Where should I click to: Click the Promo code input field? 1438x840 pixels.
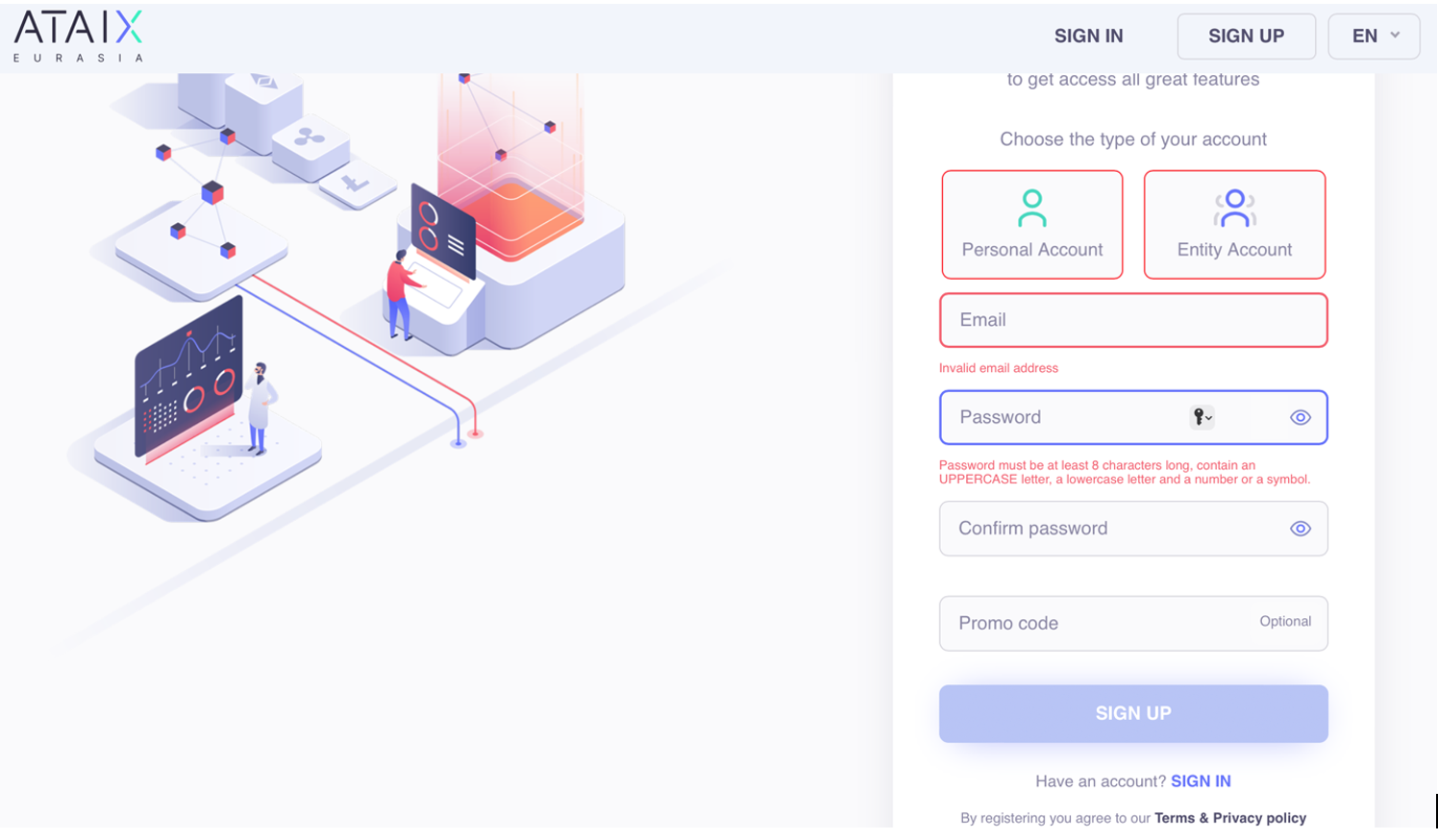pyautogui.click(x=1096, y=623)
